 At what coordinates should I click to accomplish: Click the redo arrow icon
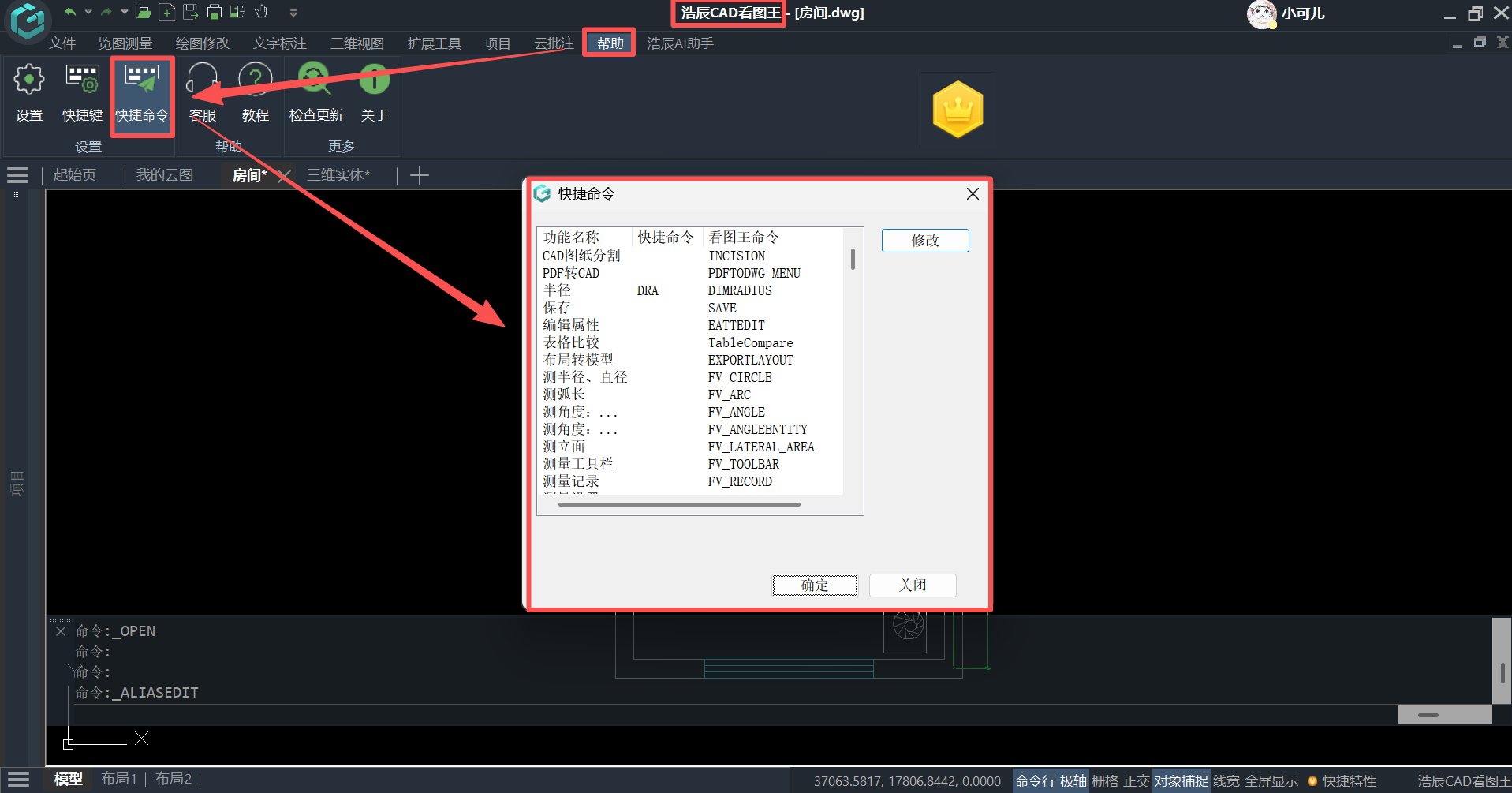click(x=106, y=12)
